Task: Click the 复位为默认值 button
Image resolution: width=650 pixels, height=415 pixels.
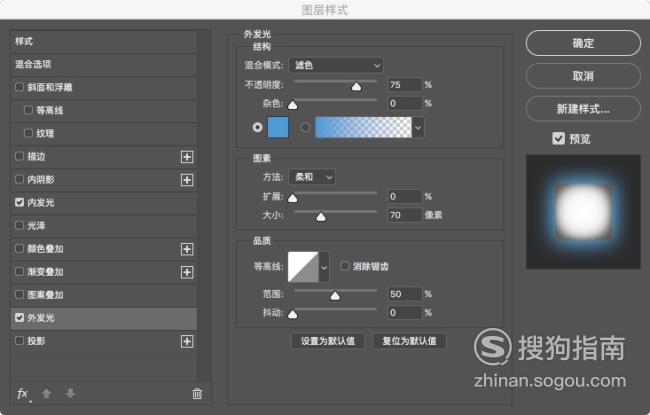Action: [410, 341]
